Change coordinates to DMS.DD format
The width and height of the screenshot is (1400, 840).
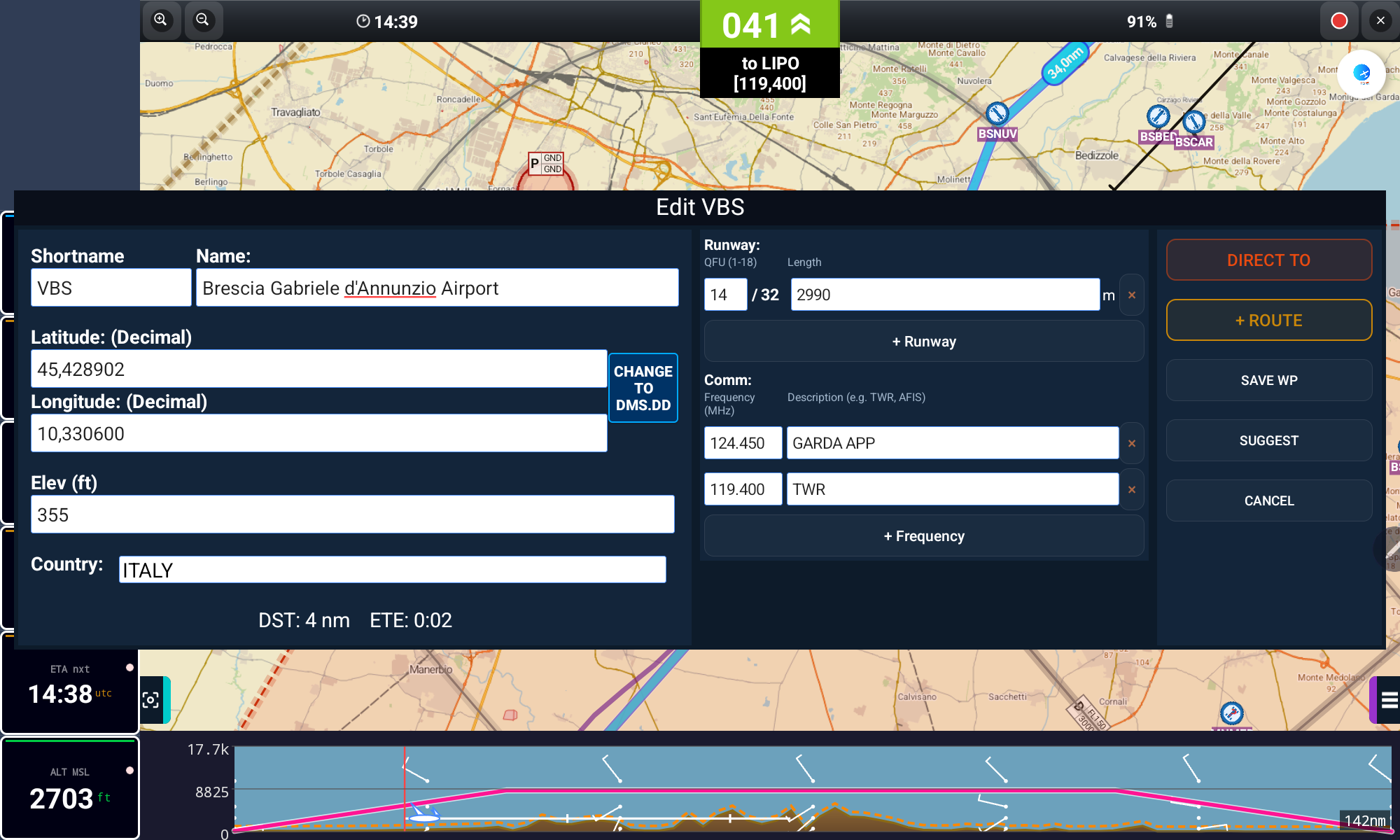[x=643, y=388]
